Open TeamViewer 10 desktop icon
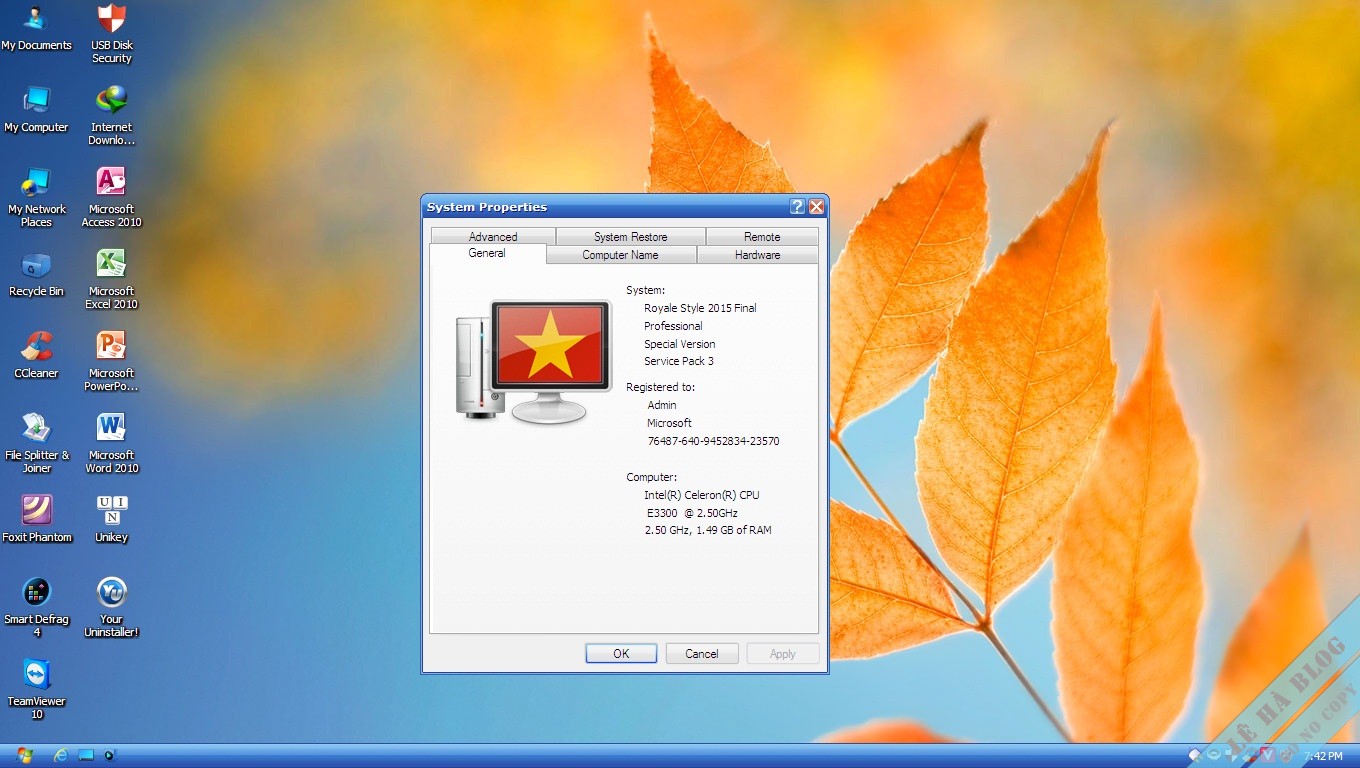1360x768 pixels. (37, 690)
